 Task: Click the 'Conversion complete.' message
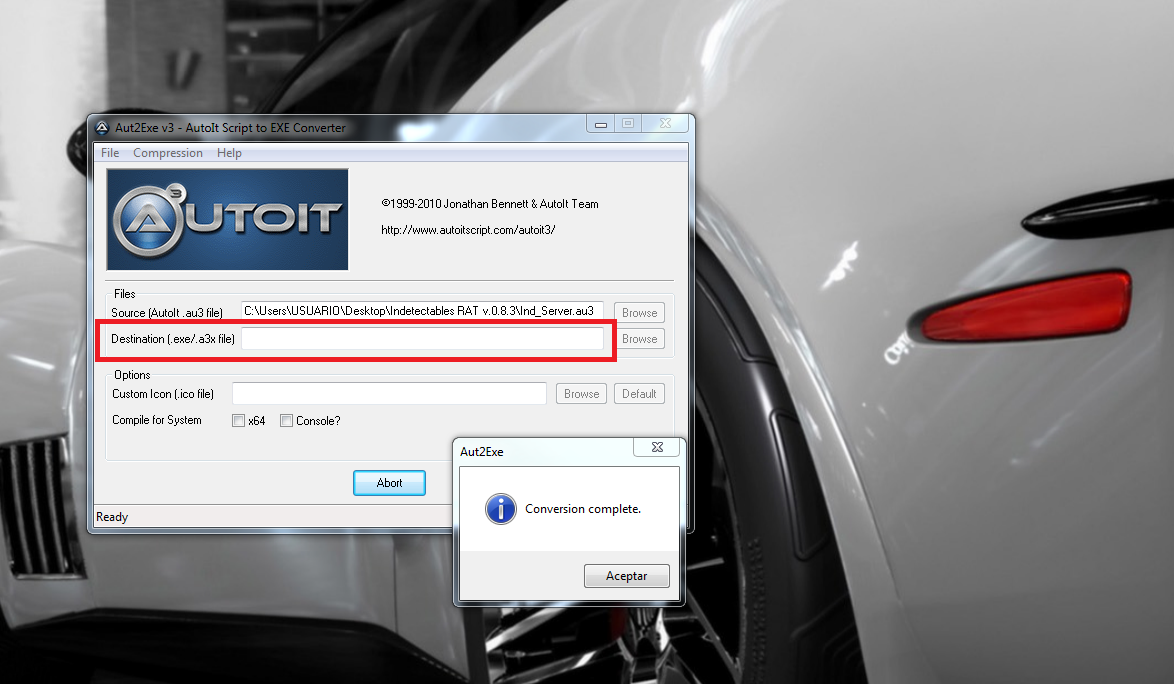click(x=583, y=509)
